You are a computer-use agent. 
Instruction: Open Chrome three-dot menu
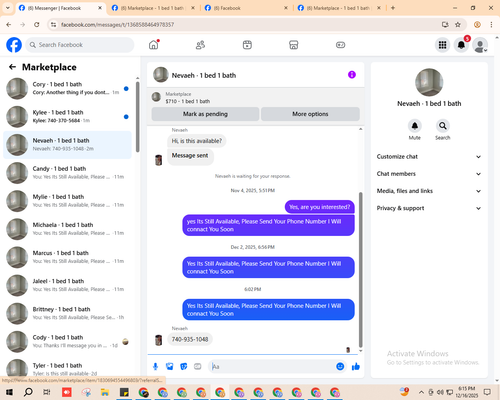491,24
